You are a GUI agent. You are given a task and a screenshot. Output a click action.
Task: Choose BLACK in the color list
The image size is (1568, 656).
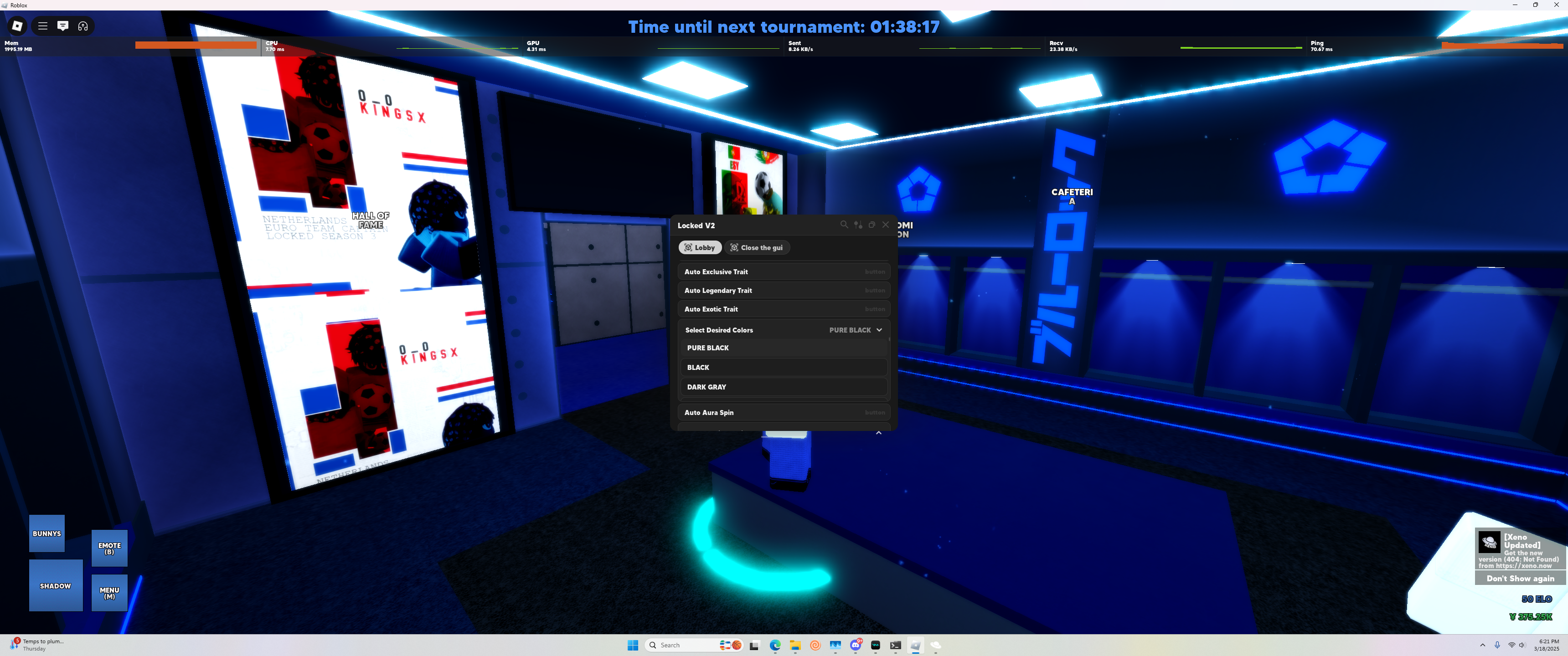(784, 368)
